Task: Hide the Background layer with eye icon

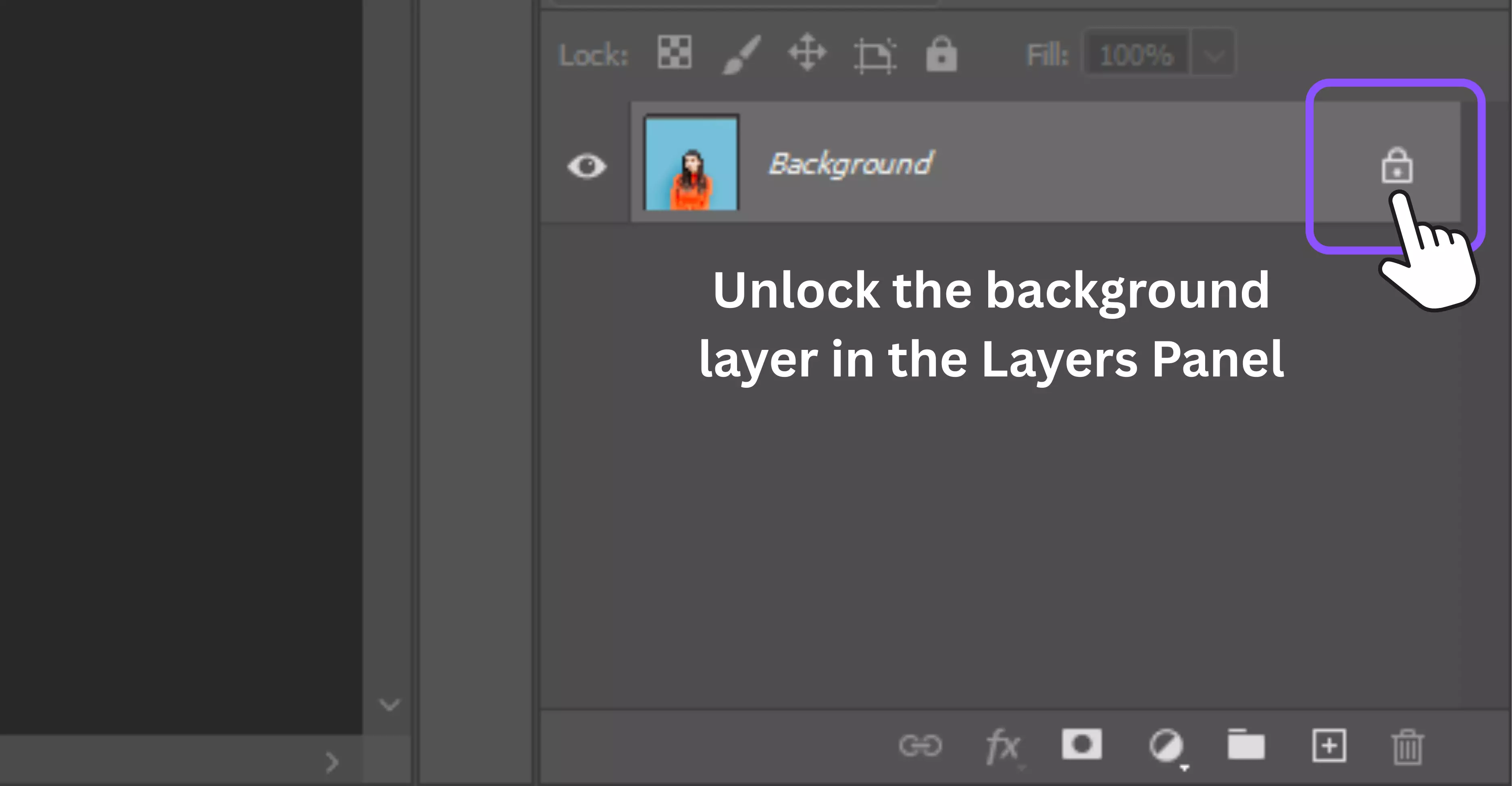Action: [x=586, y=166]
